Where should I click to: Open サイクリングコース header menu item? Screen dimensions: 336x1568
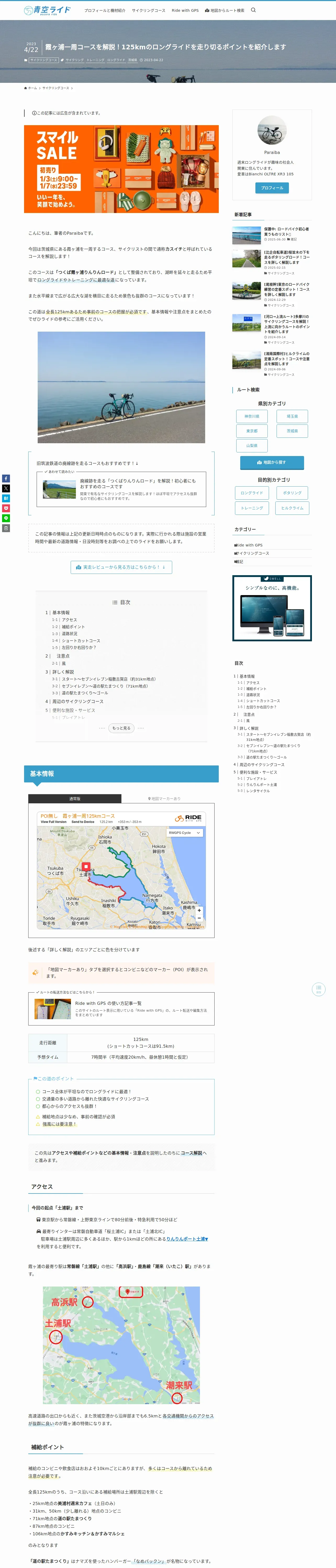149,10
